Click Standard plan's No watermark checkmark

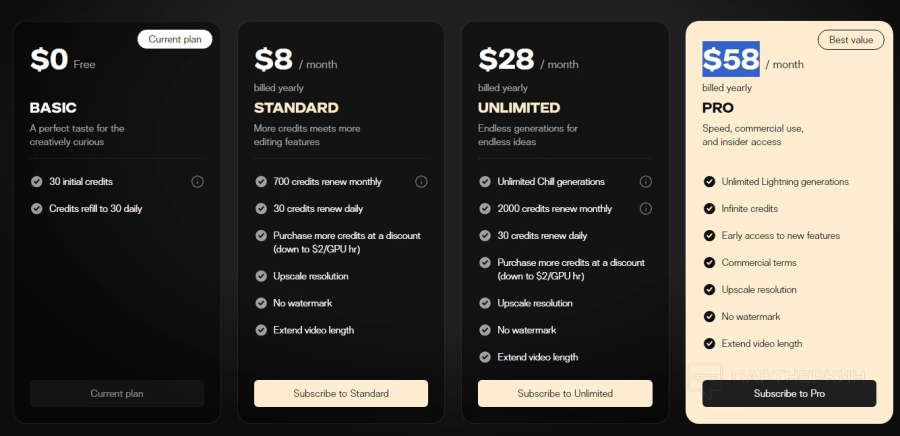261,303
